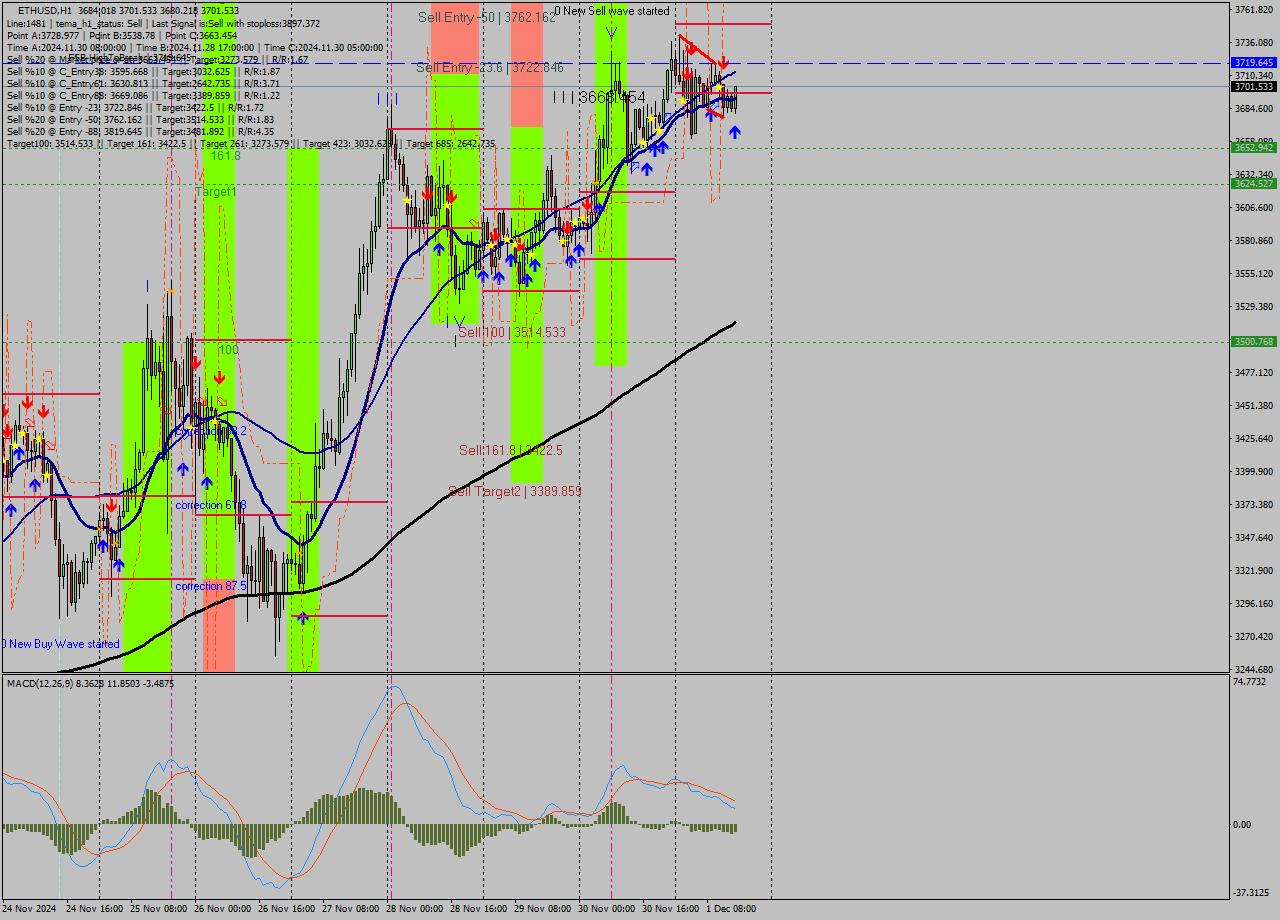Screen dimensions: 1280x920
Task: Click the 3736.040 price scale value
Action: coord(1254,42)
